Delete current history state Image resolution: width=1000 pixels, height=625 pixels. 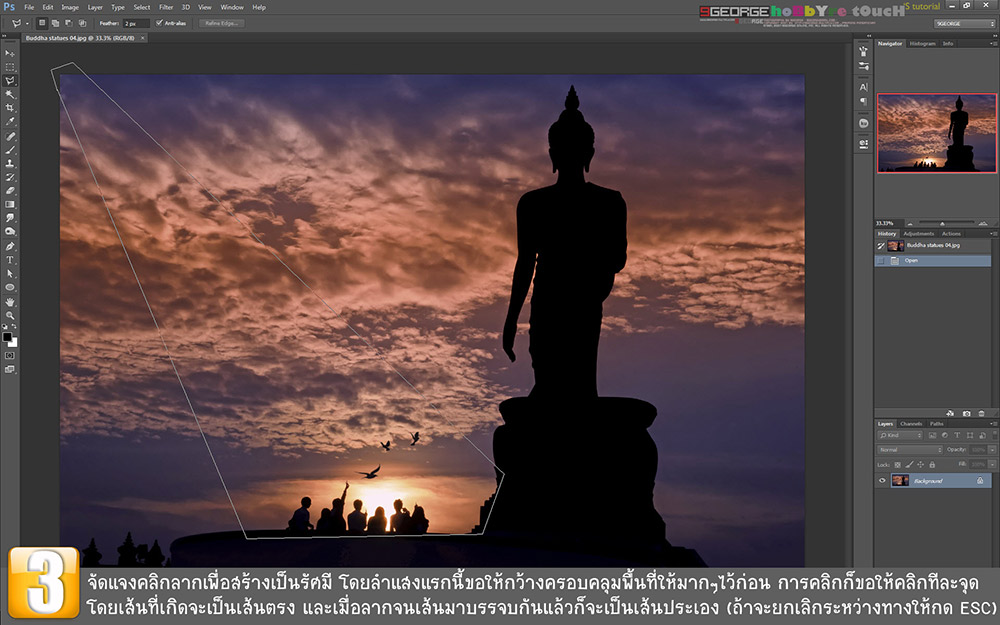coord(982,413)
